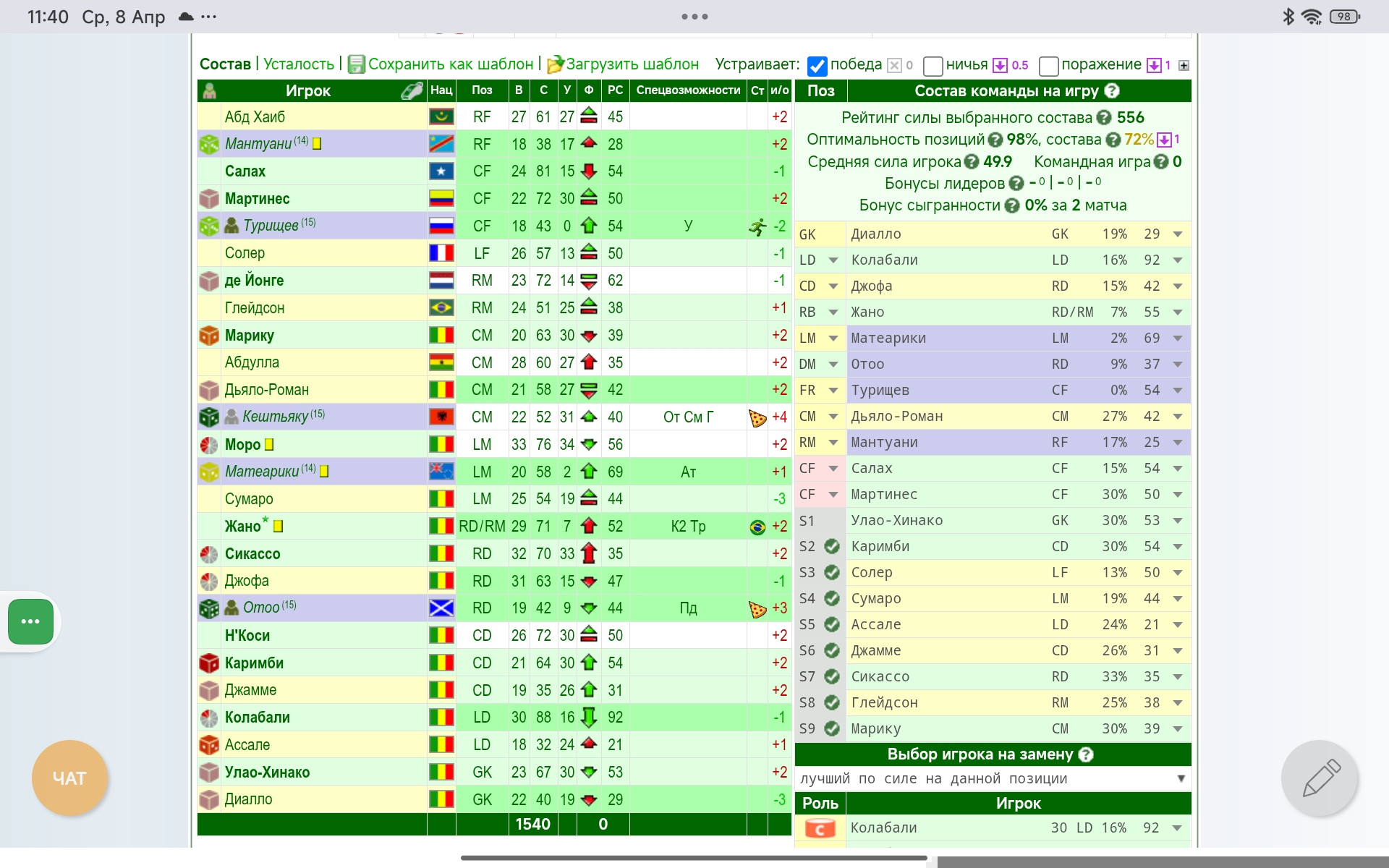This screenshot has height=868, width=1389.
Task: Check the поражение checkbox
Action: [1048, 66]
